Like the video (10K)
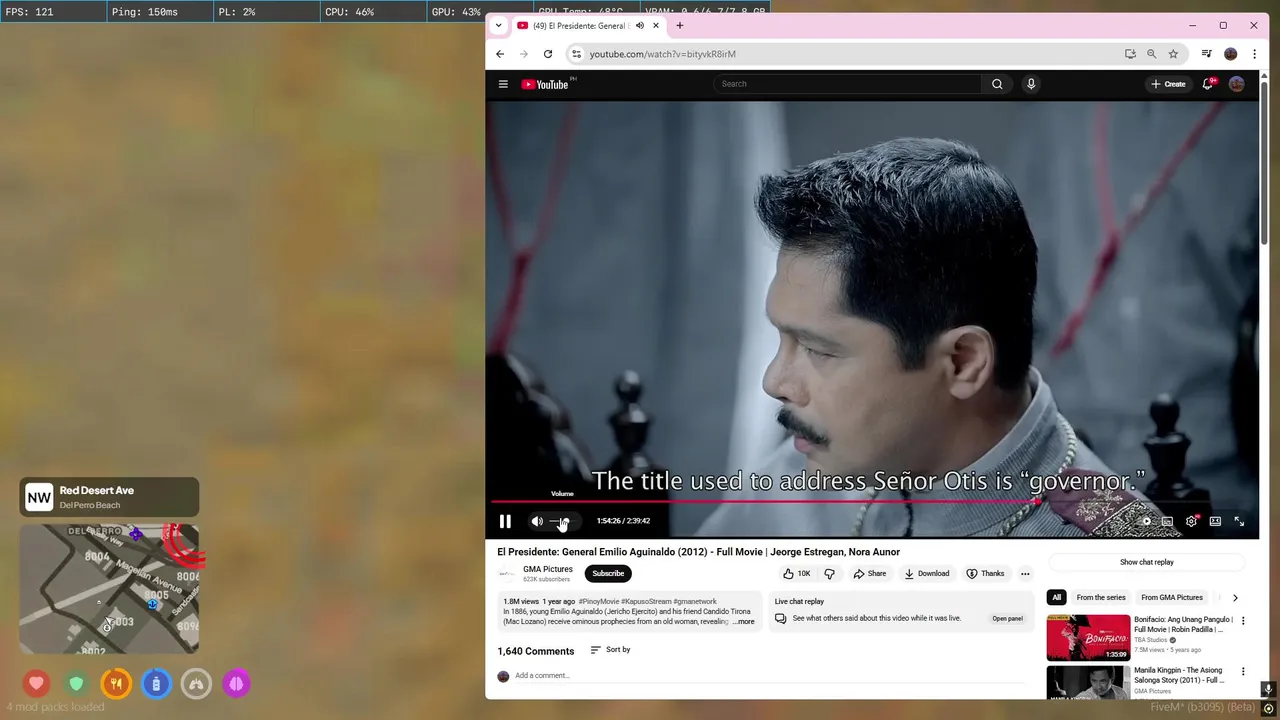The width and height of the screenshot is (1280, 720). pos(797,574)
